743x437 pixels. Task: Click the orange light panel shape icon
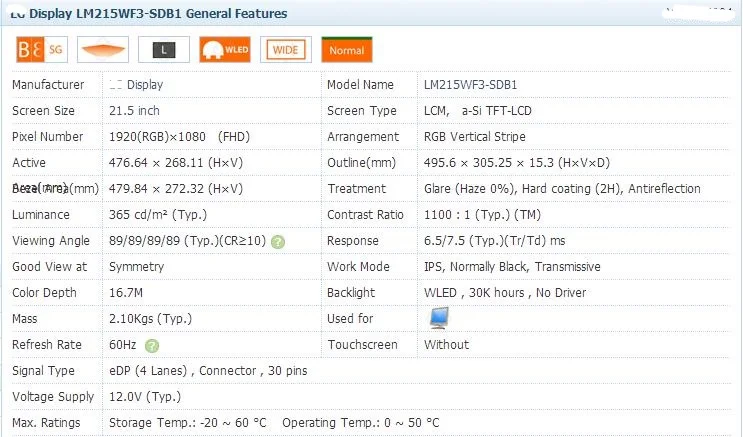point(103,49)
